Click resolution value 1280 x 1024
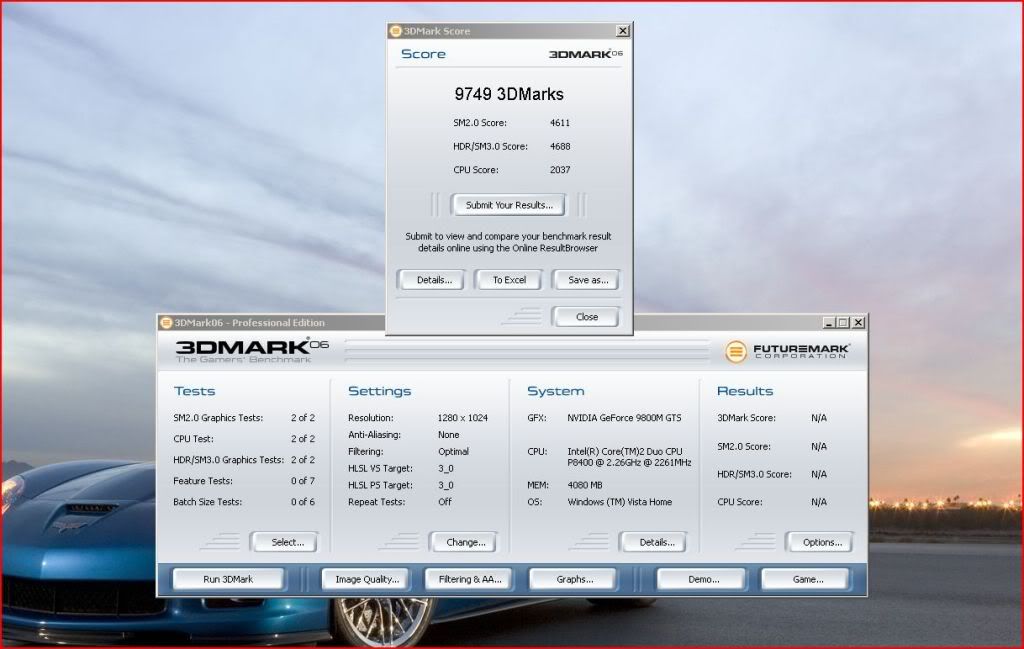The image size is (1024, 649). 462,418
